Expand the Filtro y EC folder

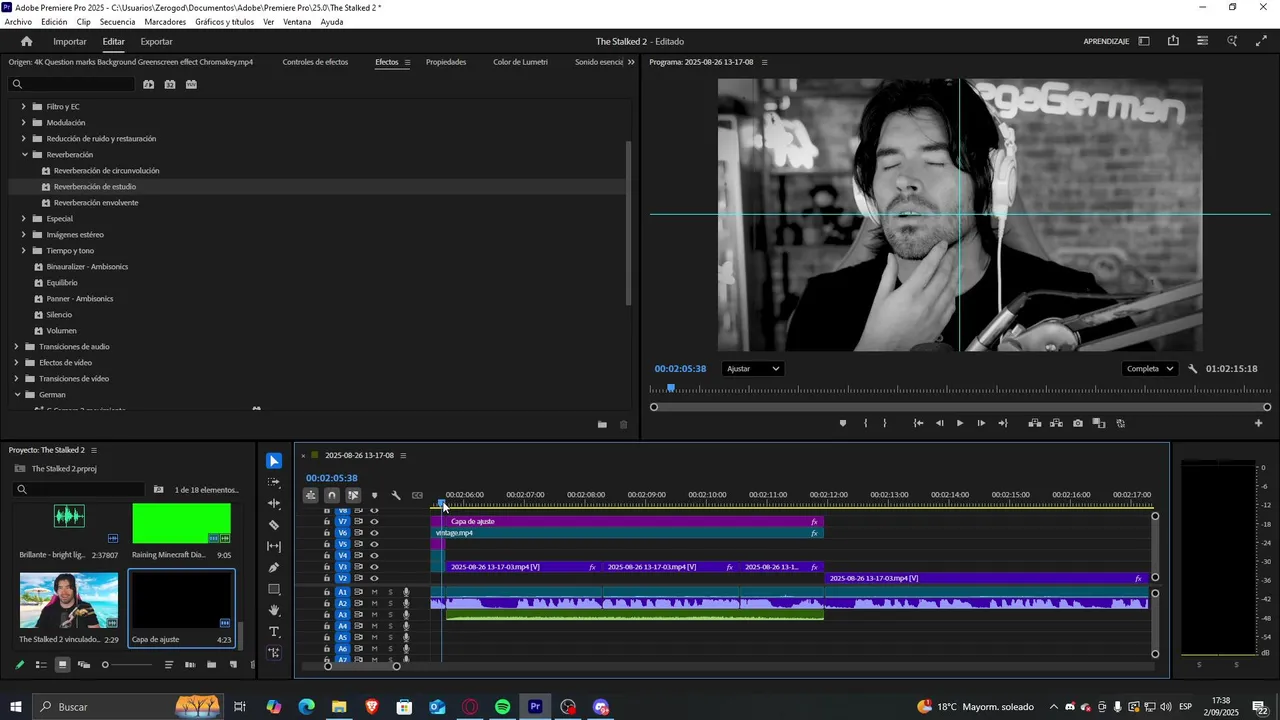coord(24,107)
